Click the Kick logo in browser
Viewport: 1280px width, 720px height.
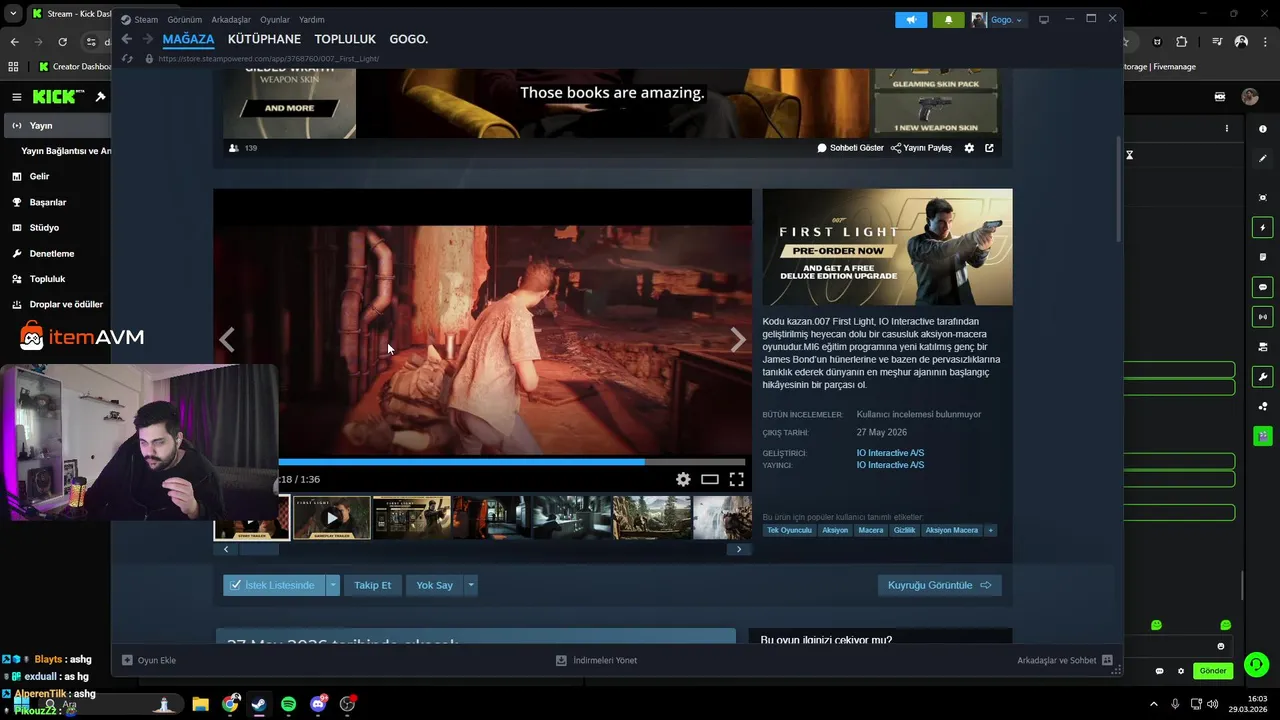56,97
